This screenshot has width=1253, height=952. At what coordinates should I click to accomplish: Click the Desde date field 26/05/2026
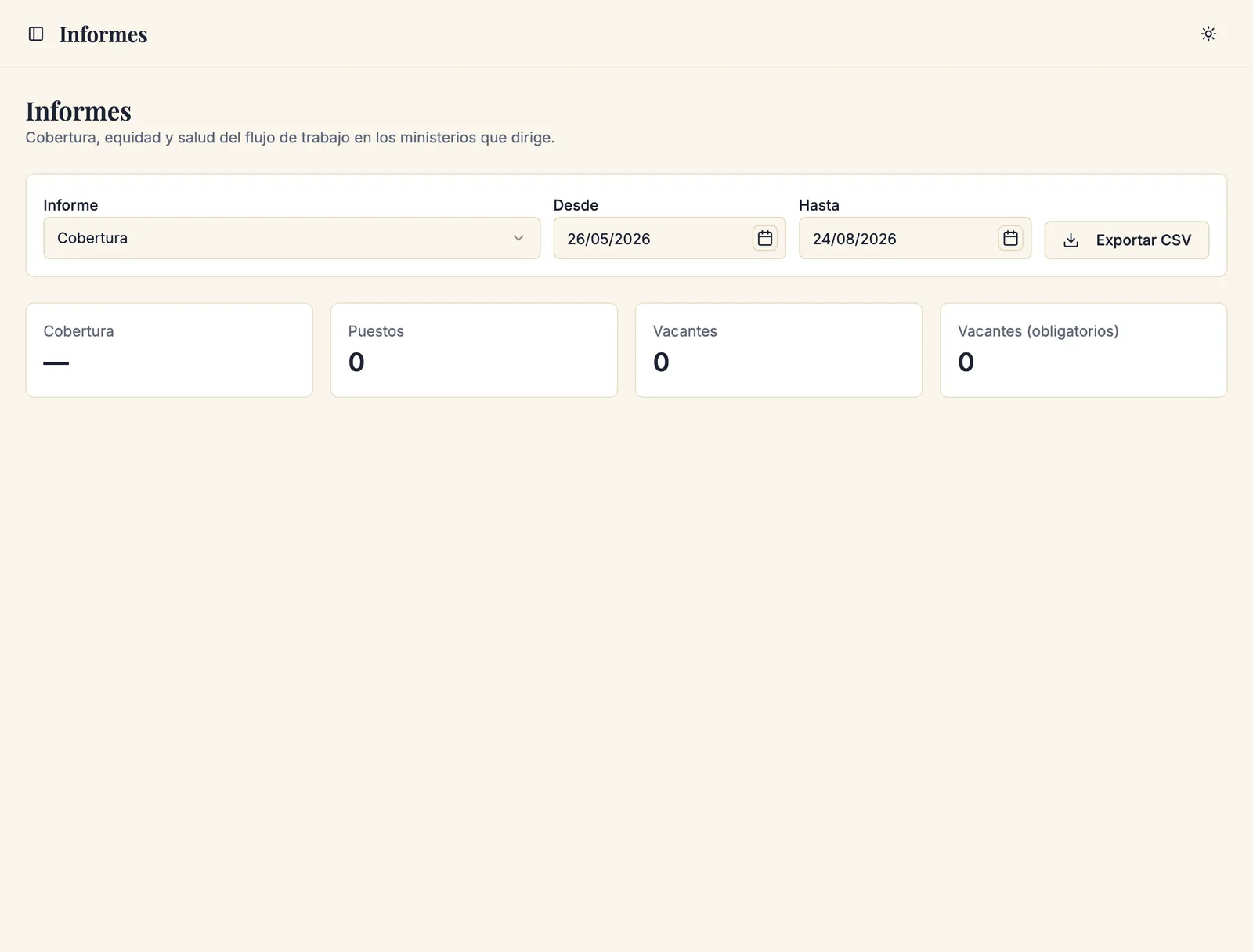(670, 238)
